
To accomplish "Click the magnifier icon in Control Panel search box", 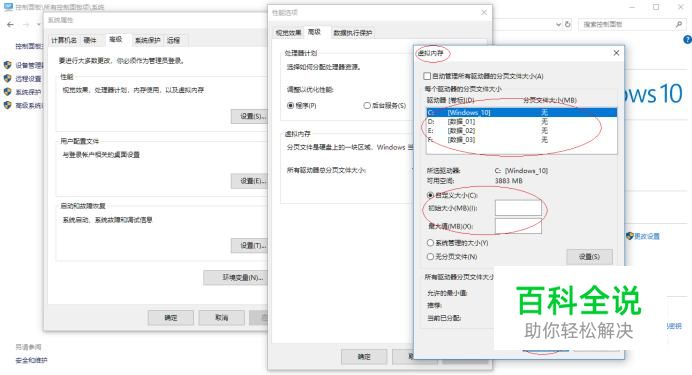I will [678, 24].
